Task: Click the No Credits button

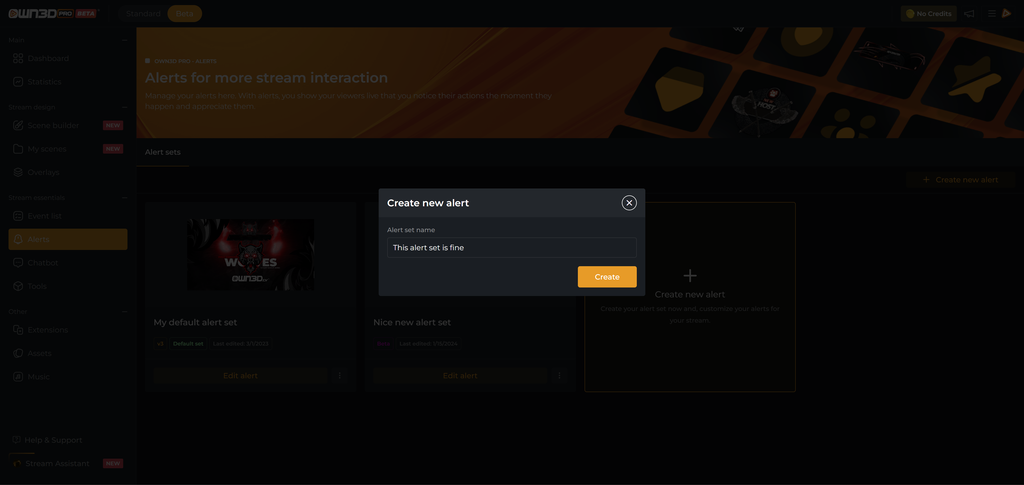Action: [928, 14]
